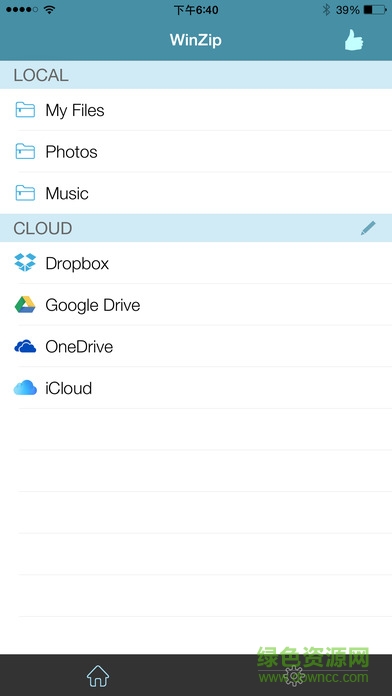Open the Music folder icon

tap(25, 193)
